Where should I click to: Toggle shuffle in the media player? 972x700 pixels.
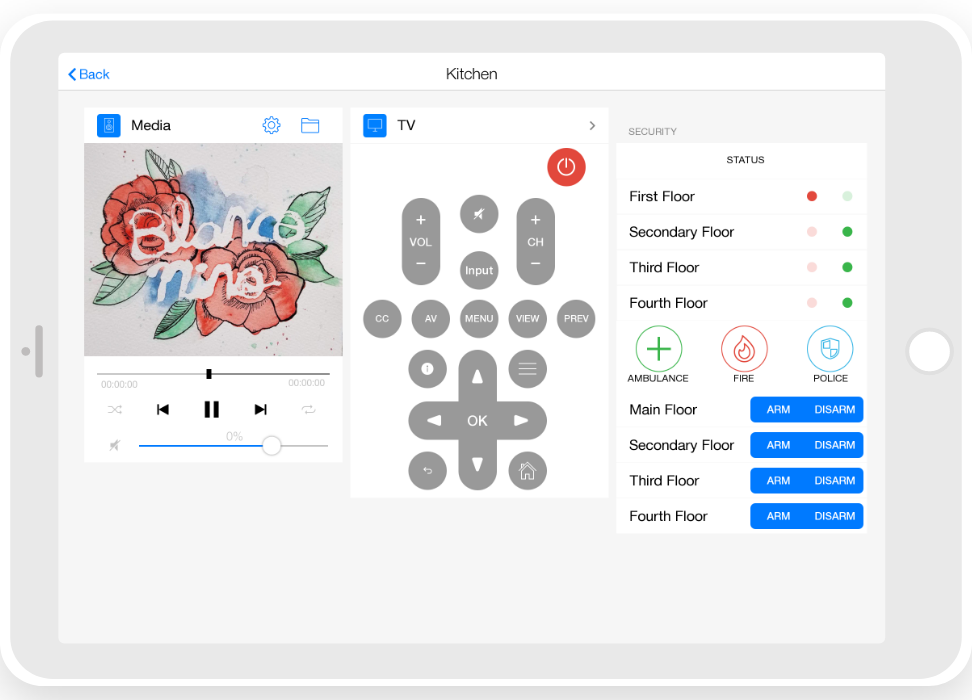click(115, 409)
